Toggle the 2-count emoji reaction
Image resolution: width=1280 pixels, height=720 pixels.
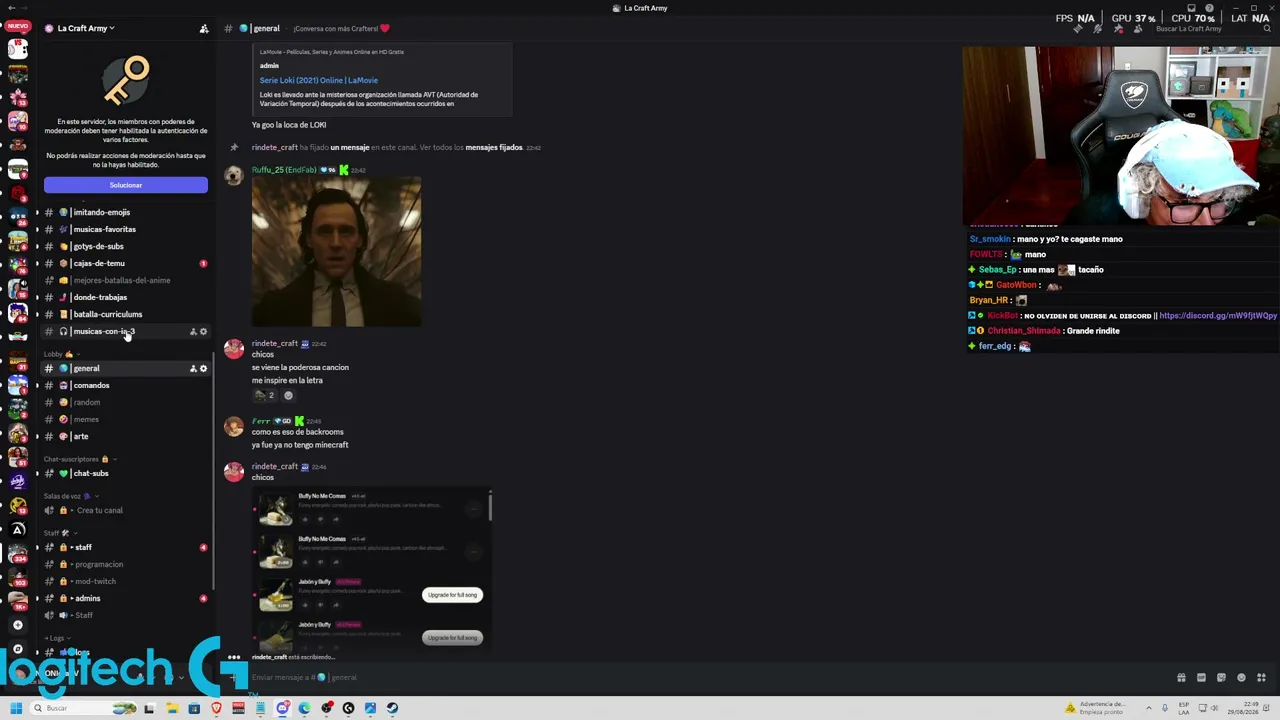click(x=265, y=395)
